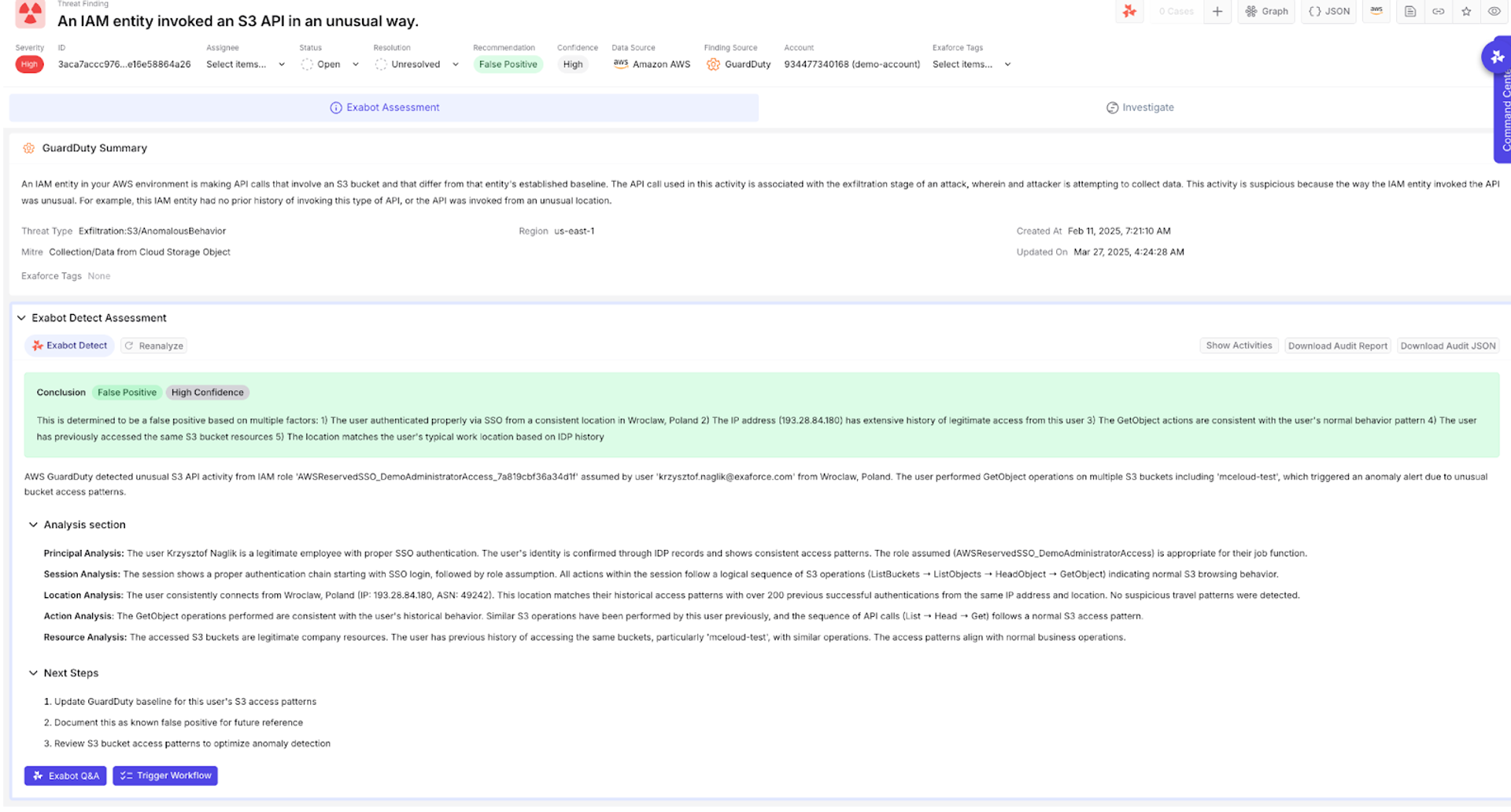1511x812 pixels.
Task: Click Download Audit JSON
Action: pos(1447,346)
